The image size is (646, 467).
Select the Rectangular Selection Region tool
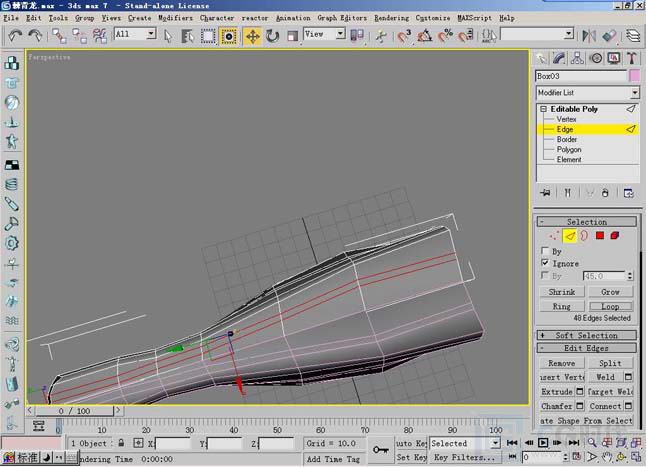click(x=208, y=36)
